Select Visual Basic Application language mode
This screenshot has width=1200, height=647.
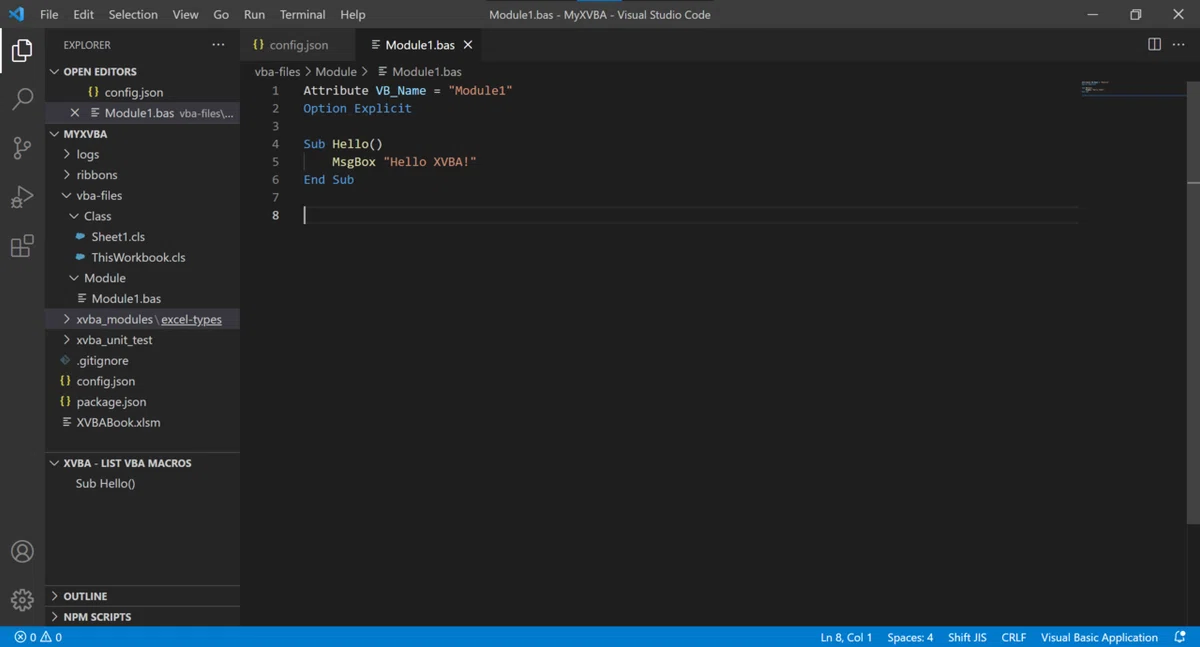tap(1099, 637)
